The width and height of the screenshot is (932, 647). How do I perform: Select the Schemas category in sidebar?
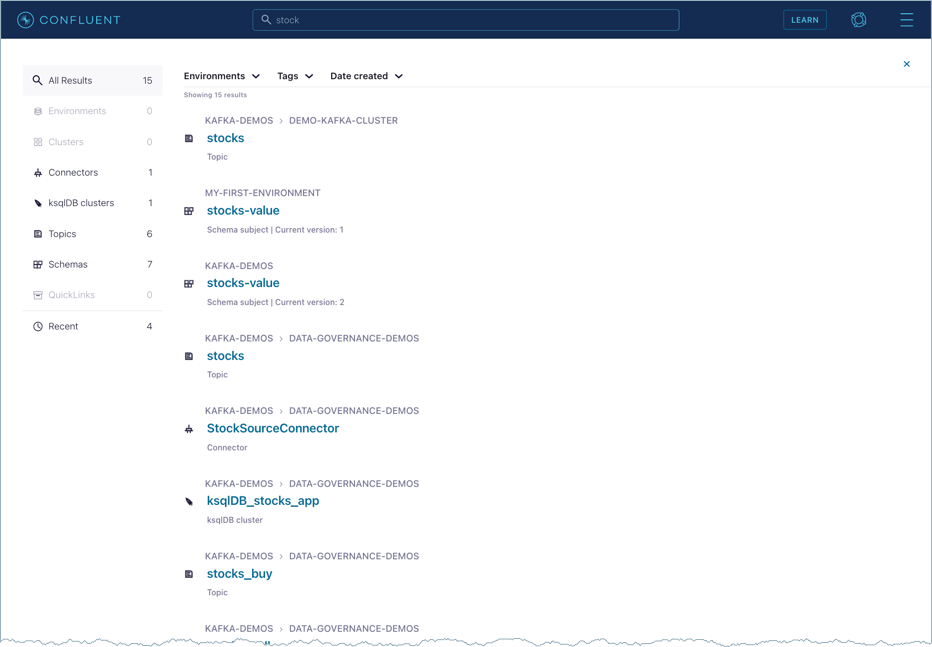(x=68, y=265)
